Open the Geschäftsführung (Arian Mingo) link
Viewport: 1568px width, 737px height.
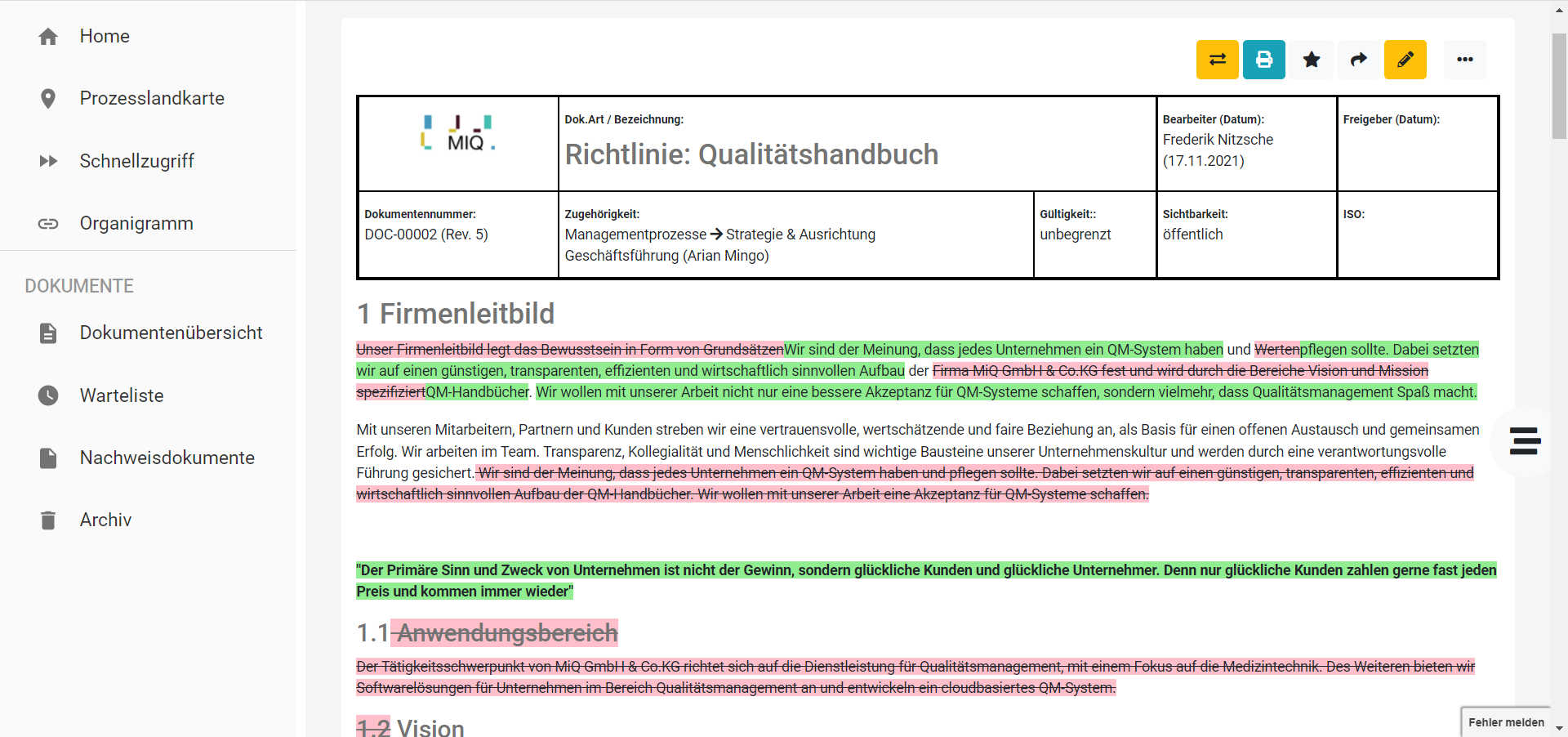(666, 256)
